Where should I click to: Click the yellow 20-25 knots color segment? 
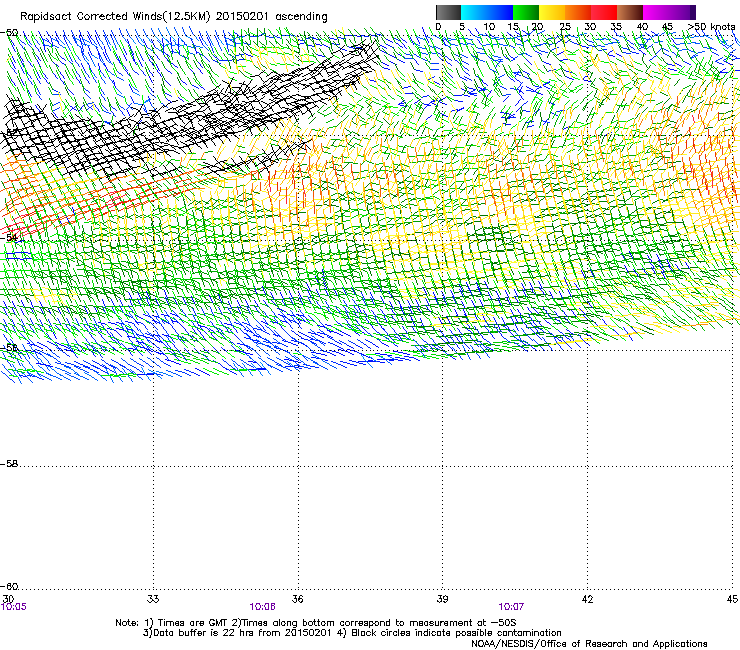552,12
